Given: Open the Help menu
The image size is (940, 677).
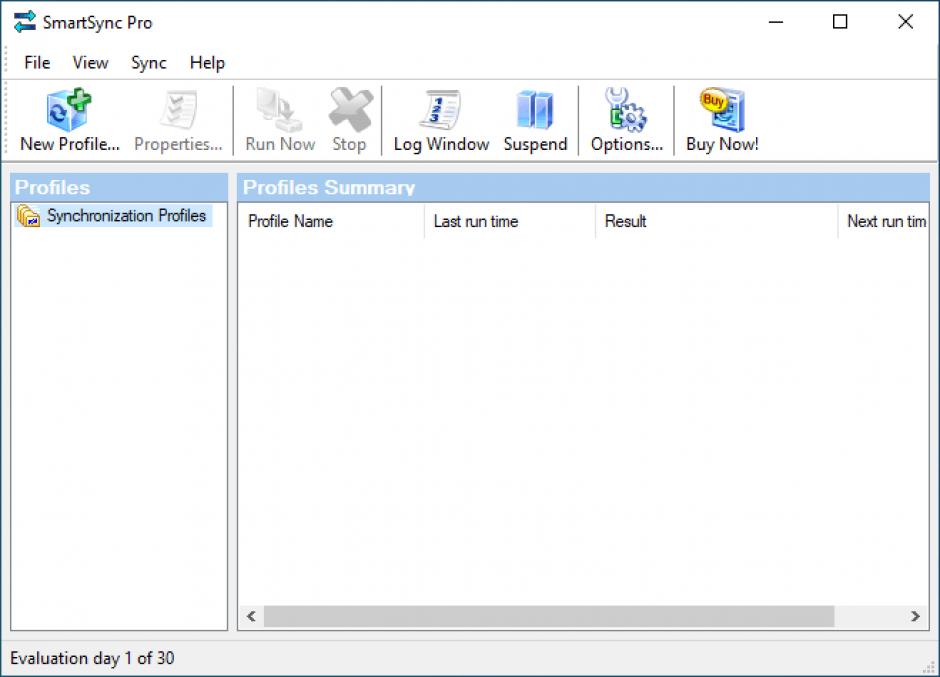Looking at the screenshot, I should click(207, 62).
